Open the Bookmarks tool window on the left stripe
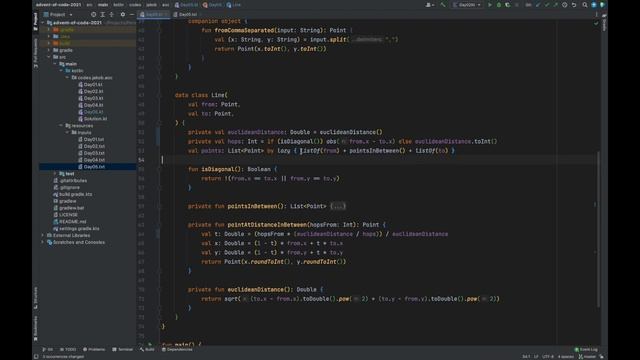This screenshot has width=640, height=360. [x=36, y=328]
